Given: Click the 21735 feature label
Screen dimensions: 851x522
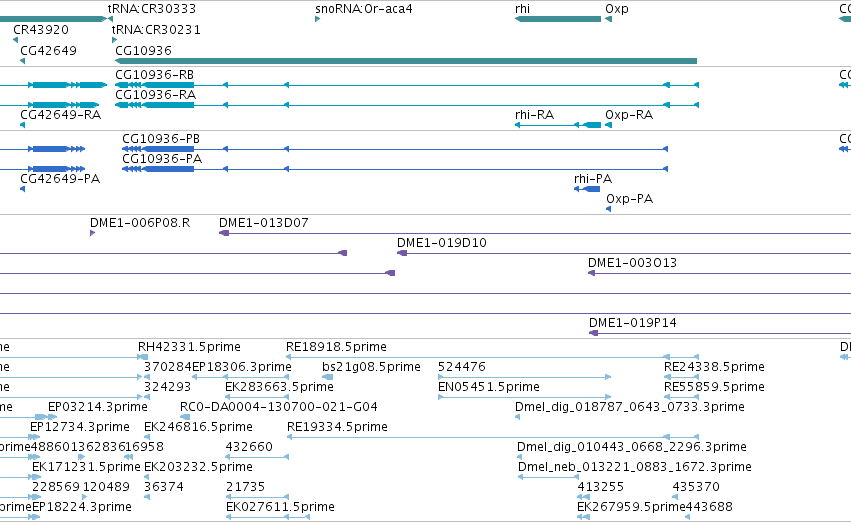Looking at the screenshot, I should tap(246, 487).
